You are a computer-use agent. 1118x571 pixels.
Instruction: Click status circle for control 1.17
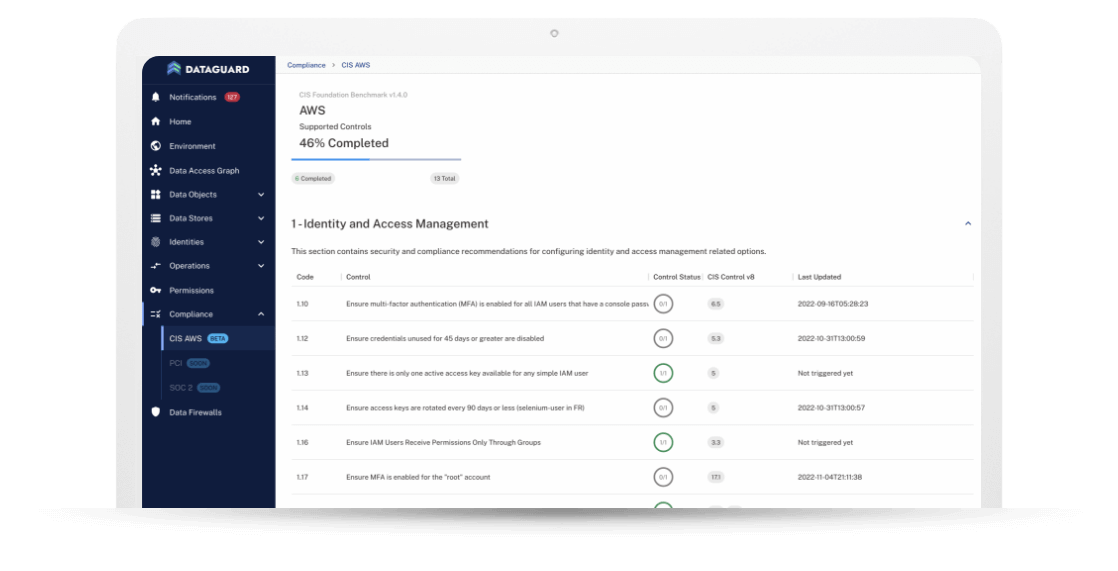[x=663, y=477]
